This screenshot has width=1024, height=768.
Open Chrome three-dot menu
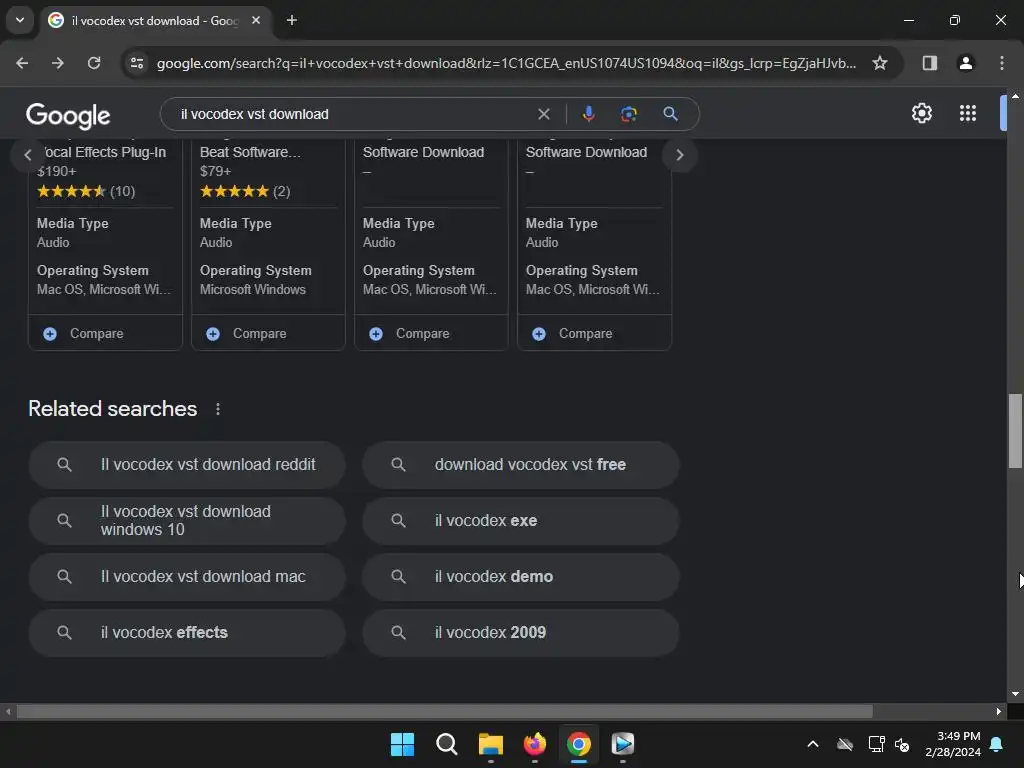point(1001,63)
